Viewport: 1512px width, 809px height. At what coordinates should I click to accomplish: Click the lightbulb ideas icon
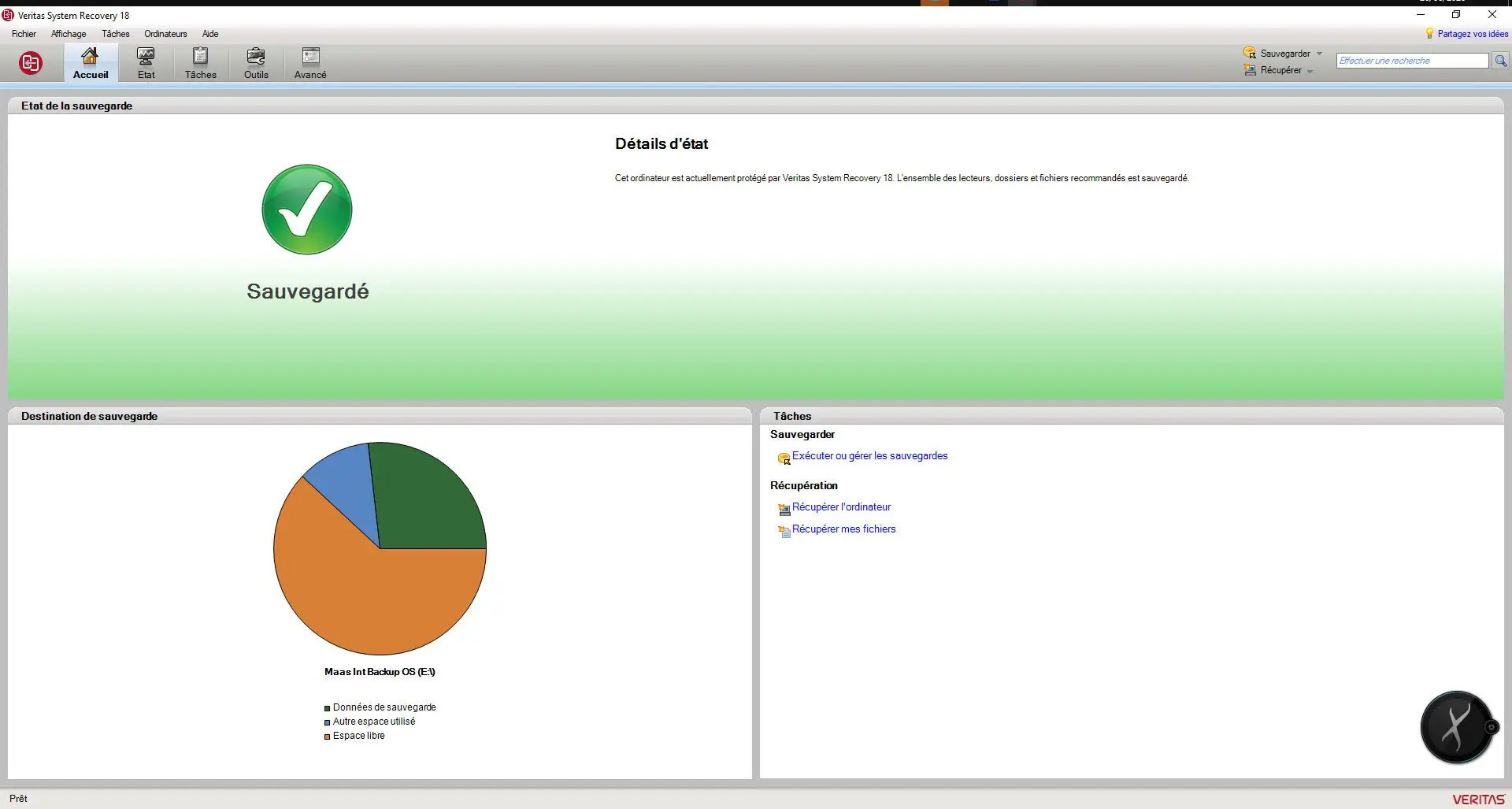pyautogui.click(x=1429, y=34)
